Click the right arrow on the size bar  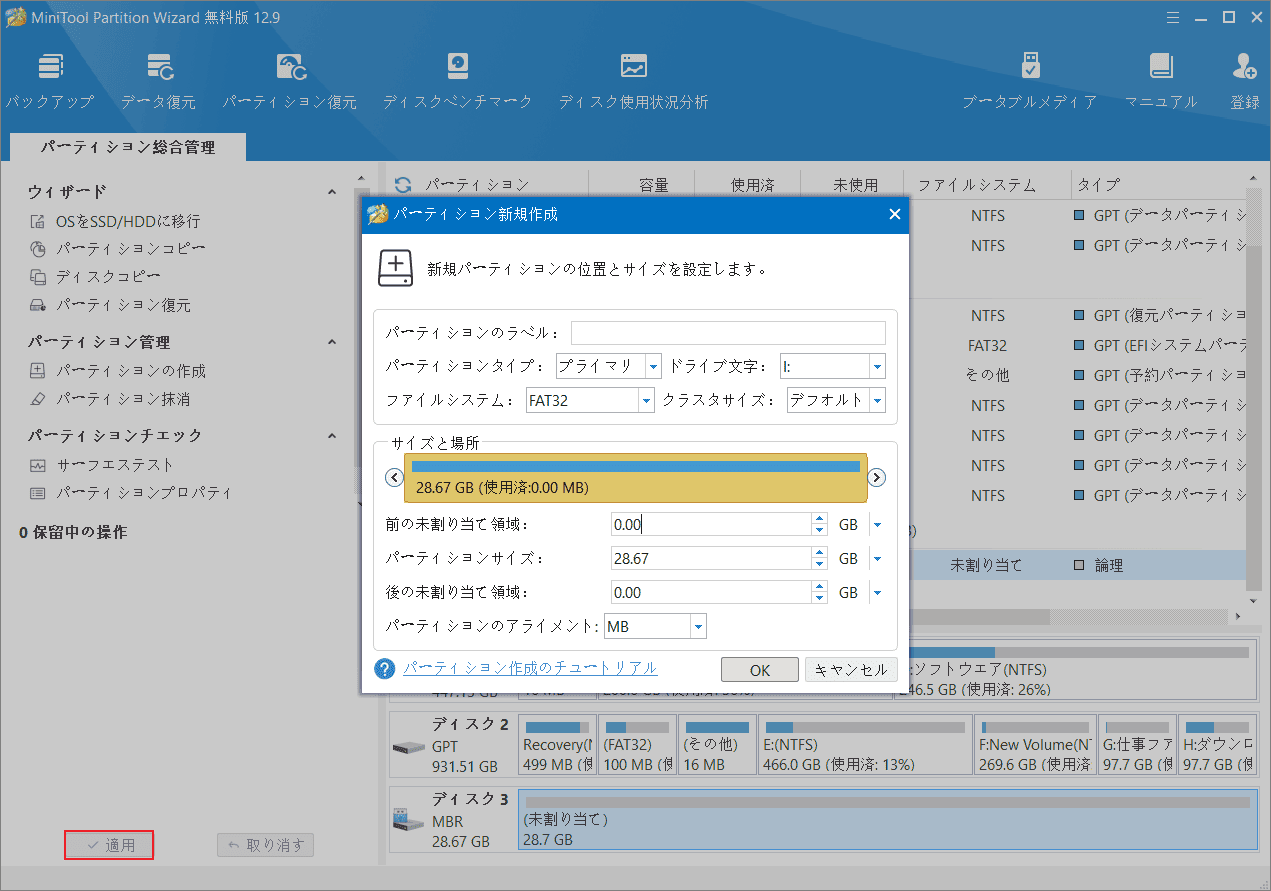point(876,478)
